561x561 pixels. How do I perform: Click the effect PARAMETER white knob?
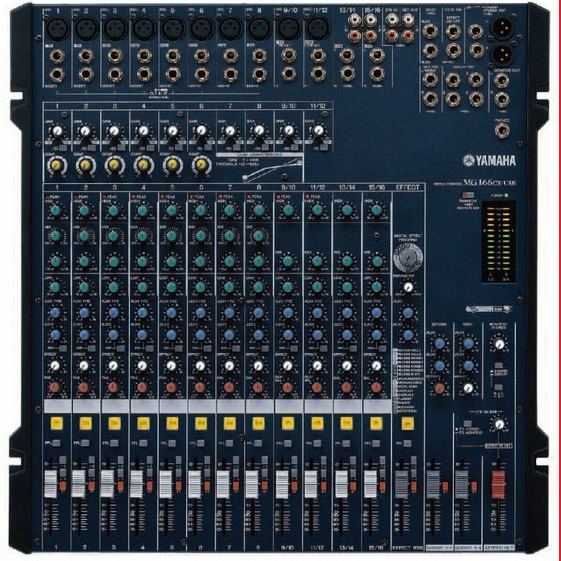408,287
